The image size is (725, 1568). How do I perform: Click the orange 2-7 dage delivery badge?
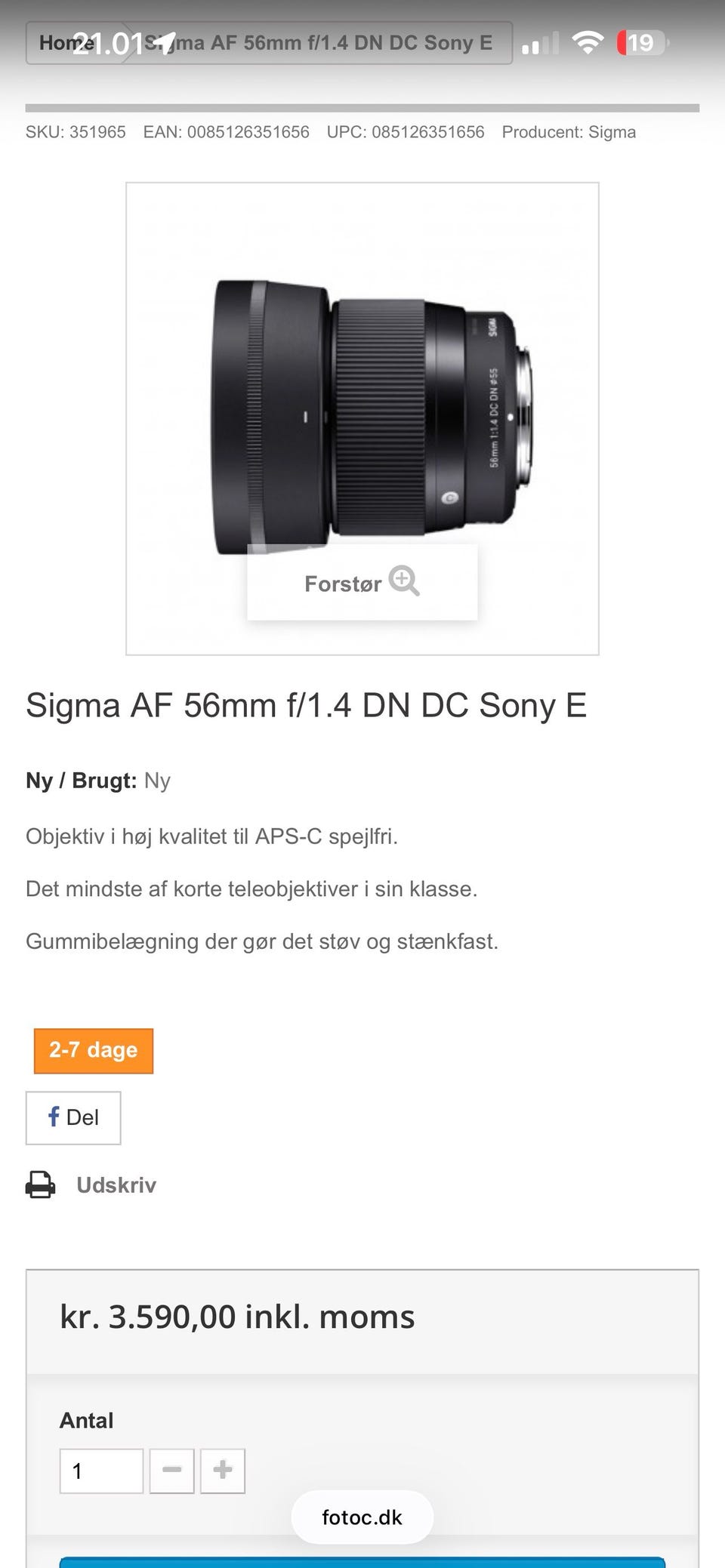(x=94, y=1050)
